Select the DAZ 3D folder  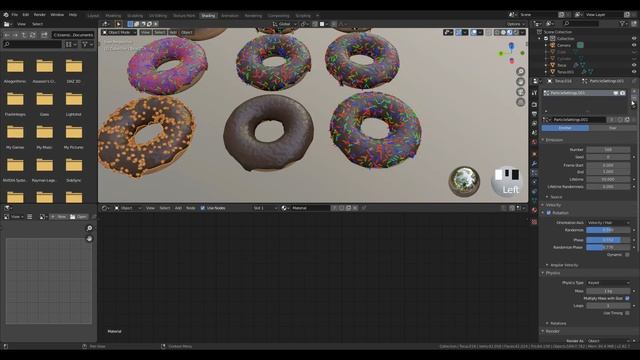click(74, 71)
